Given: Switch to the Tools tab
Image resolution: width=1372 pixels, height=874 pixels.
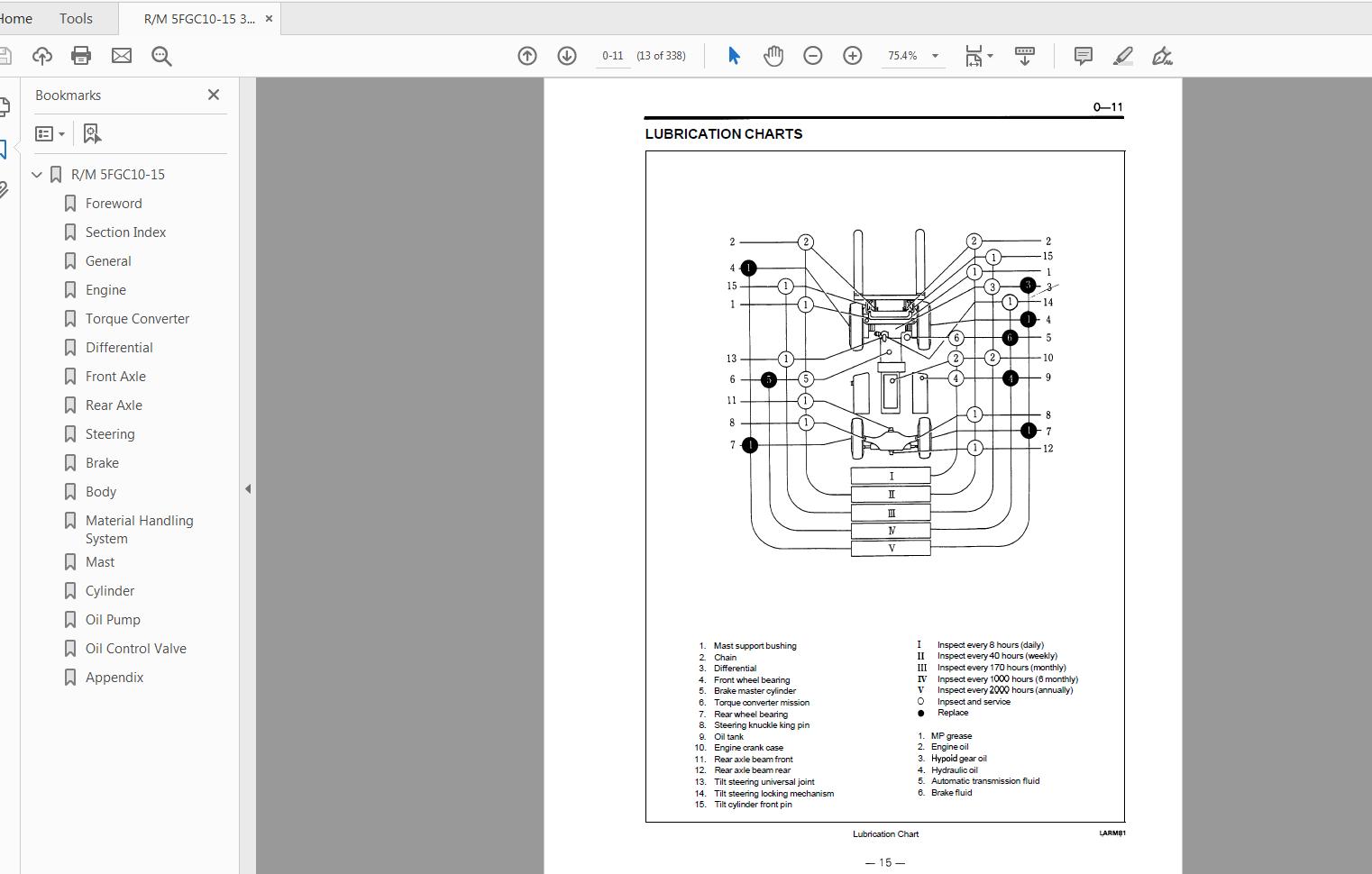Looking at the screenshot, I should click(x=75, y=18).
